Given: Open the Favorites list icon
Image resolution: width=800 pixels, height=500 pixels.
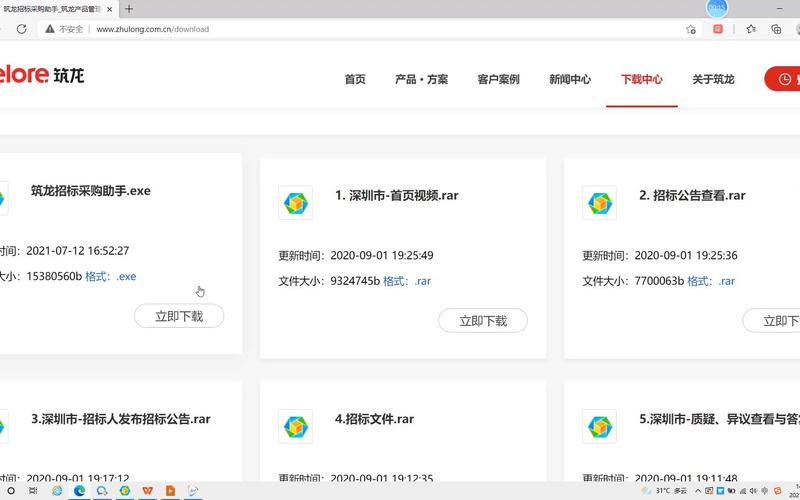Looking at the screenshot, I should point(751,29).
